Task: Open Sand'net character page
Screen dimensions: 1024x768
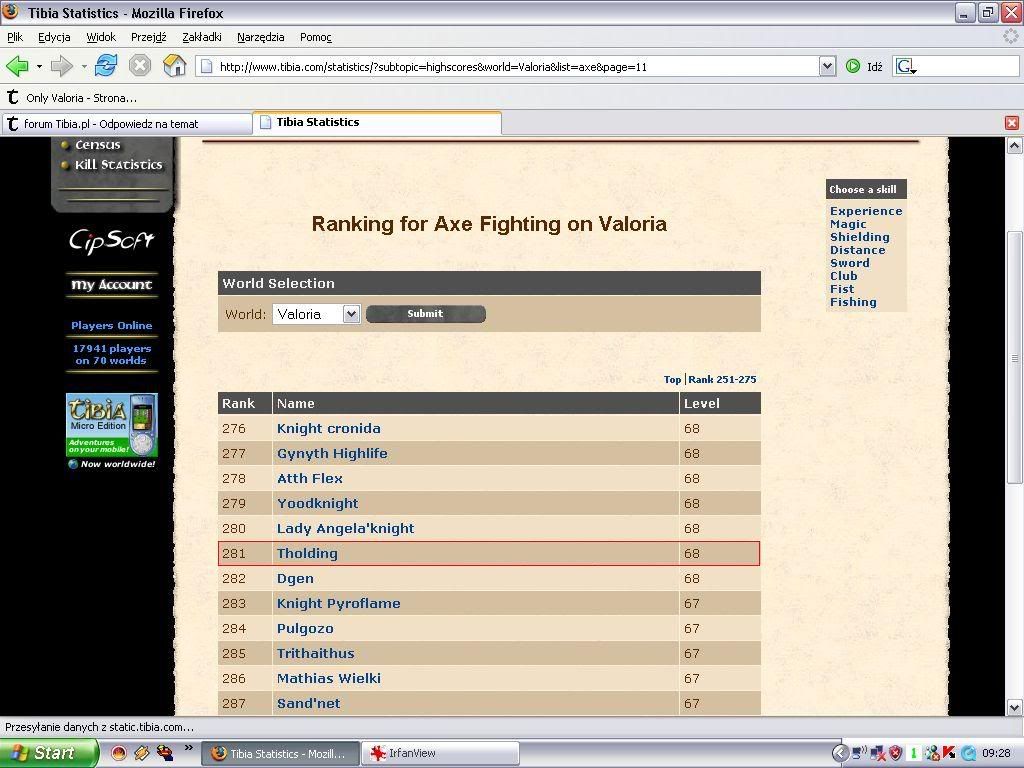Action: click(x=308, y=703)
